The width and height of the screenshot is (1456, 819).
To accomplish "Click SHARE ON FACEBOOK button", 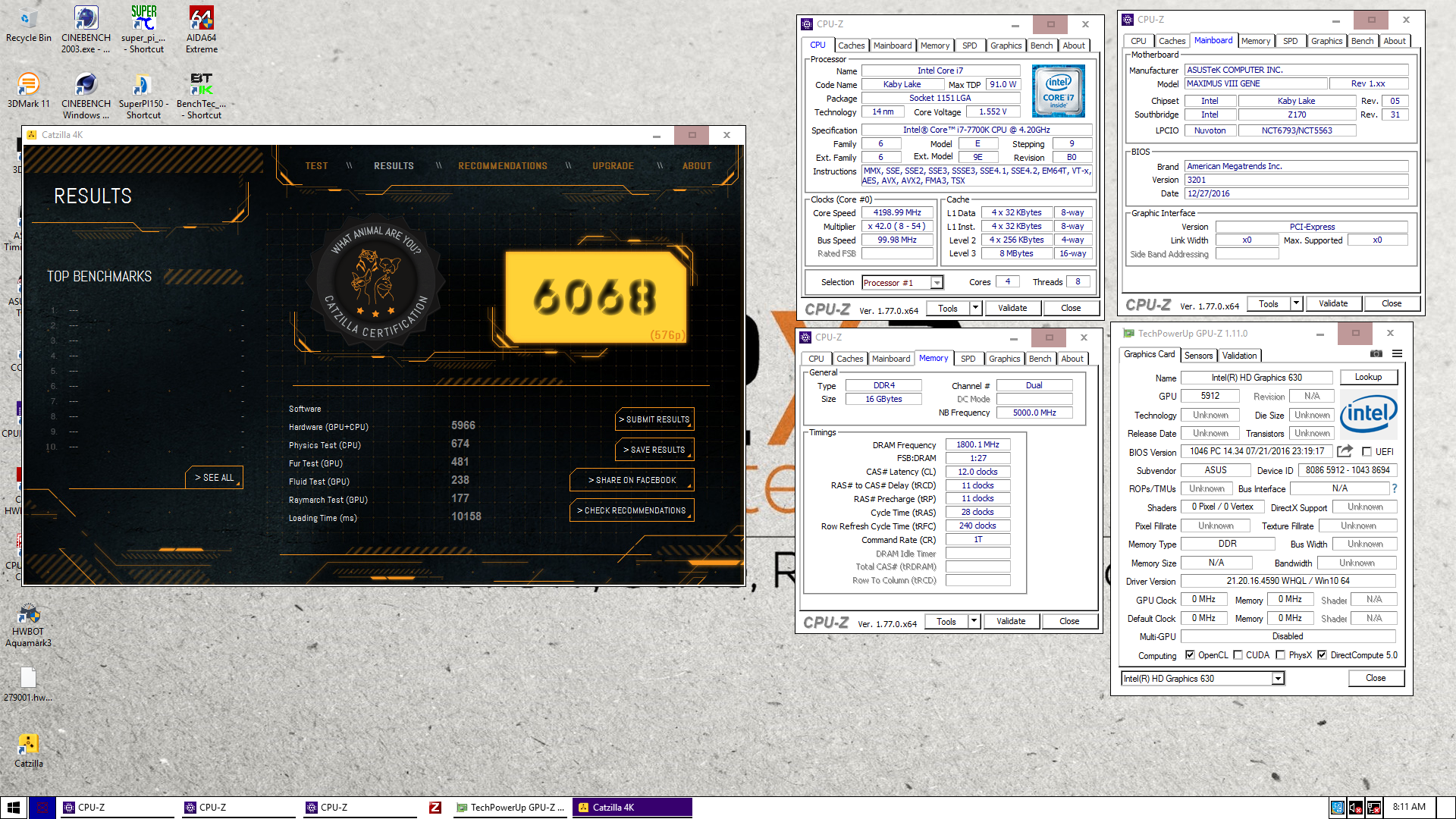I will [x=632, y=480].
